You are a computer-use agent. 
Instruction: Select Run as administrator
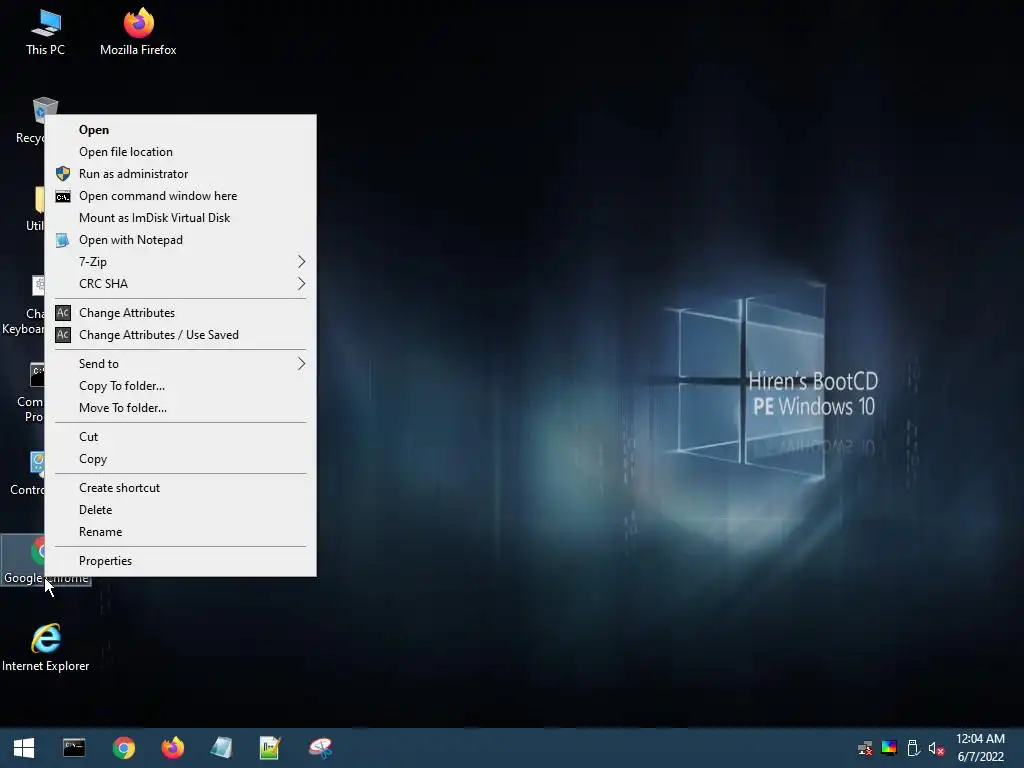180,174
